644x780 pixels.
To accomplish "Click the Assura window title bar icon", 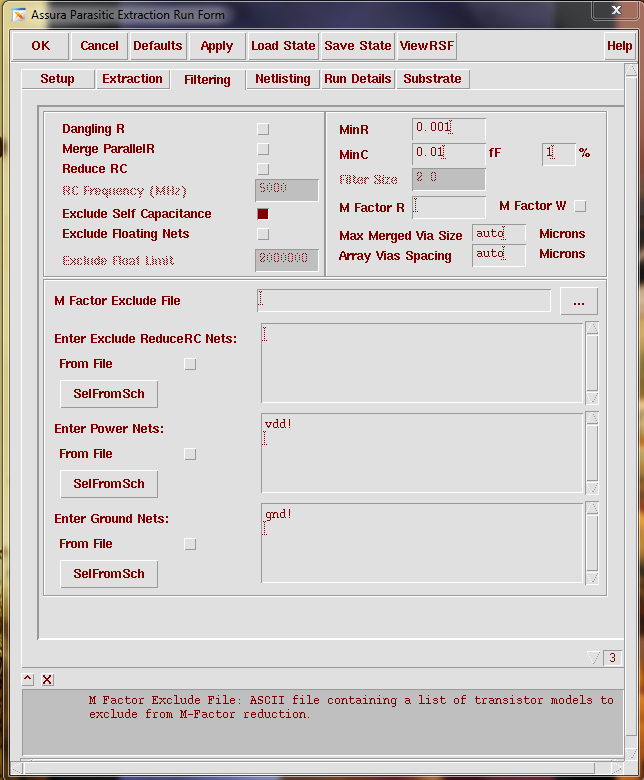I will [19, 15].
